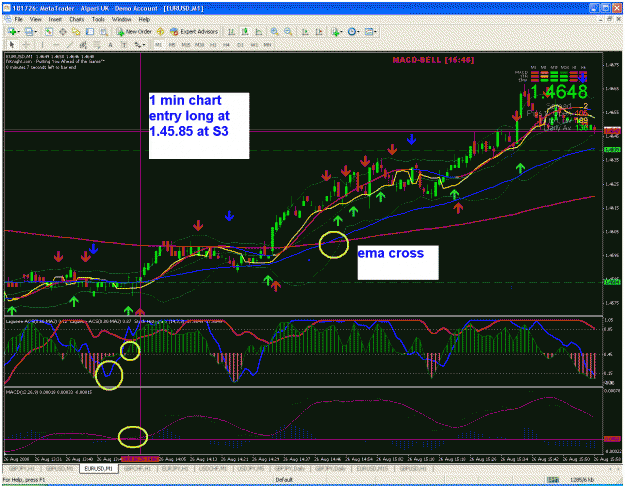Open the Profiles icon in toolbar

pos(29,31)
